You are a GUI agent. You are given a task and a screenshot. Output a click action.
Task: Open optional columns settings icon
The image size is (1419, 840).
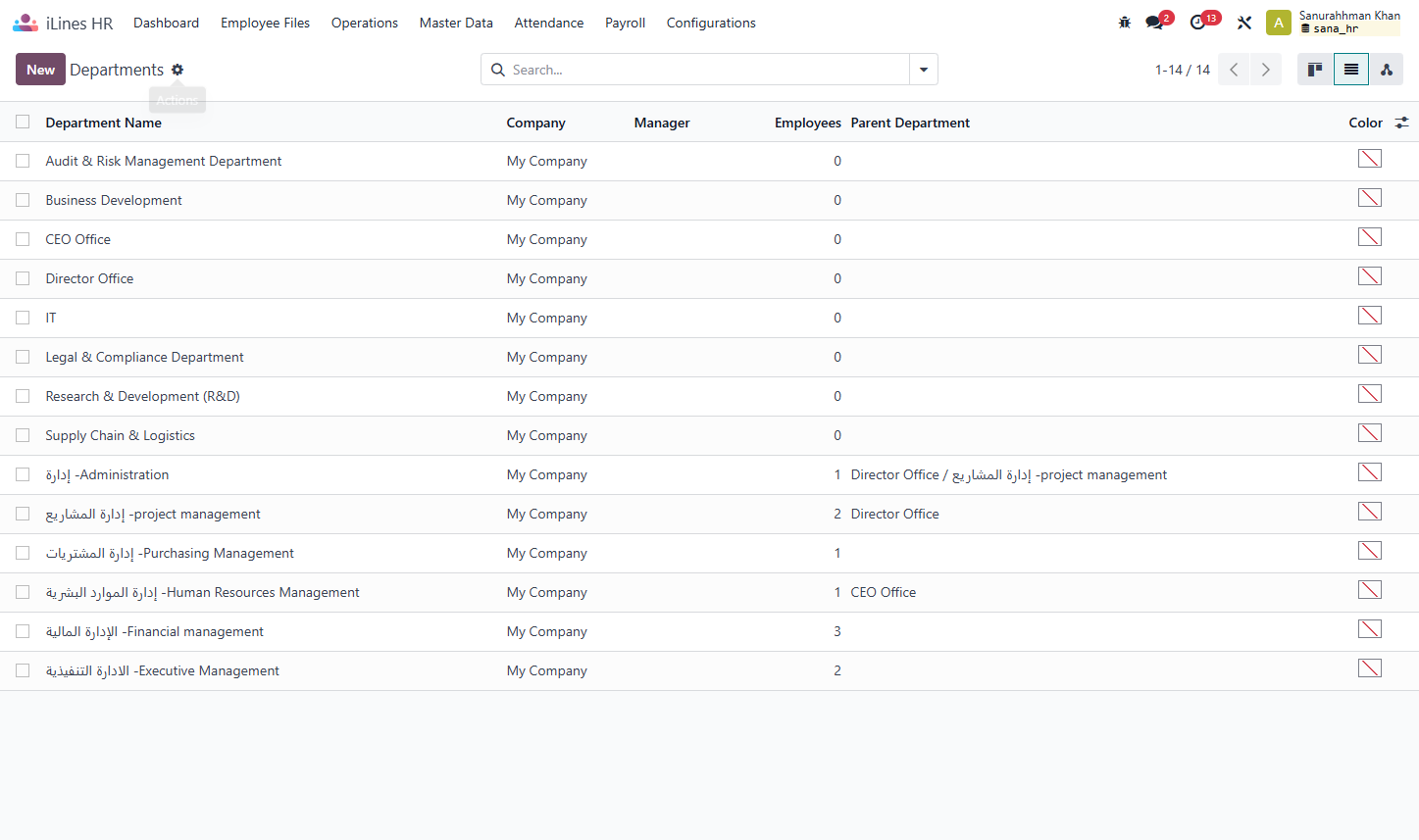pos(1402,123)
